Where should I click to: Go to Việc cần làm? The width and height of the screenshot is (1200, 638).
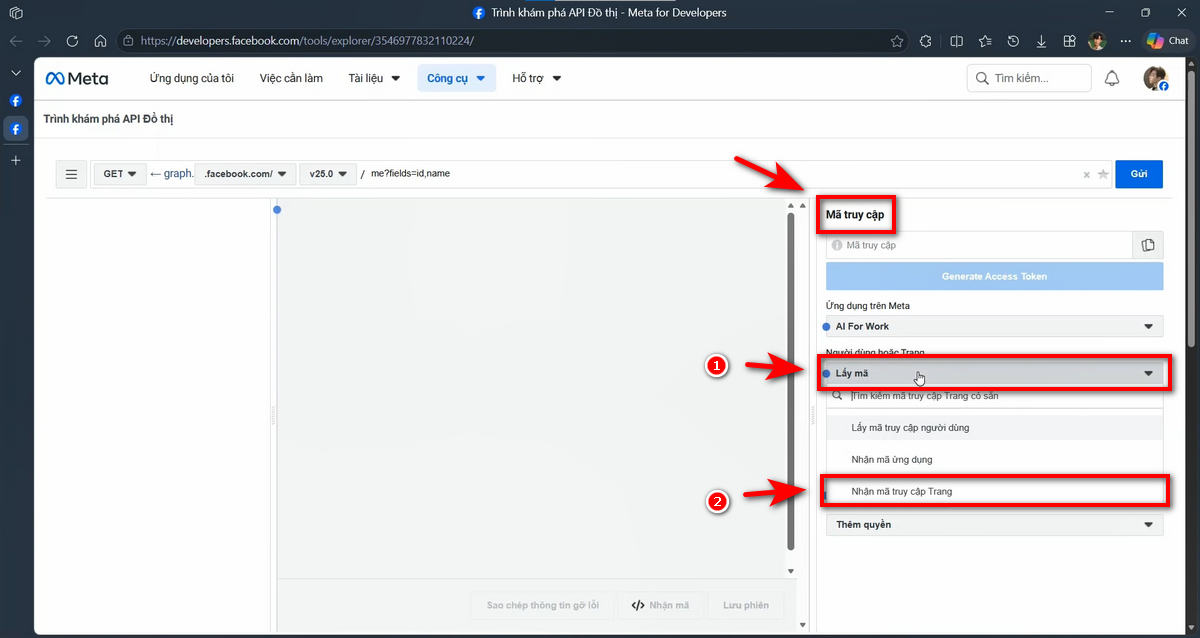[291, 78]
